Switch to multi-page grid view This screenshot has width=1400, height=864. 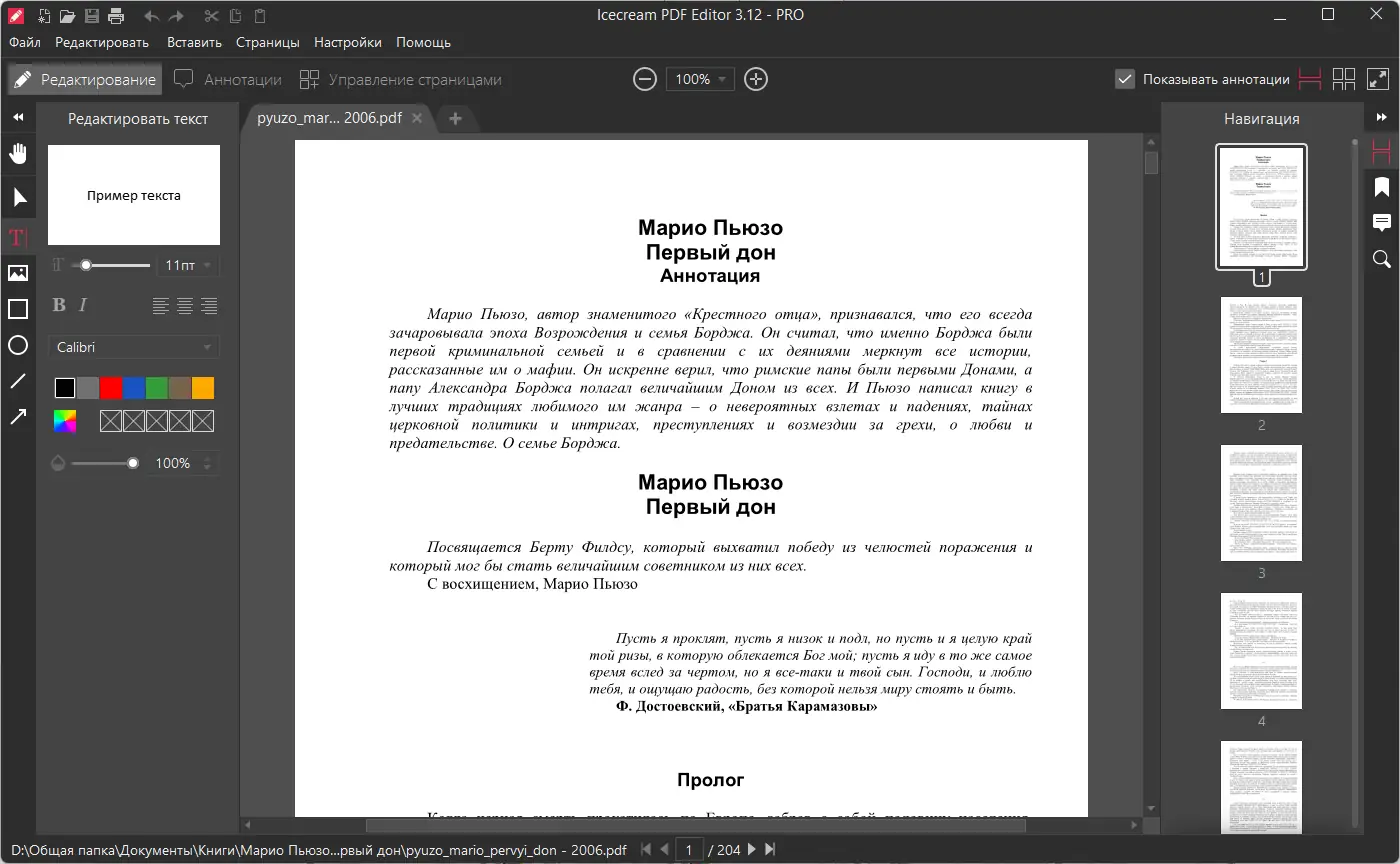(x=1344, y=79)
